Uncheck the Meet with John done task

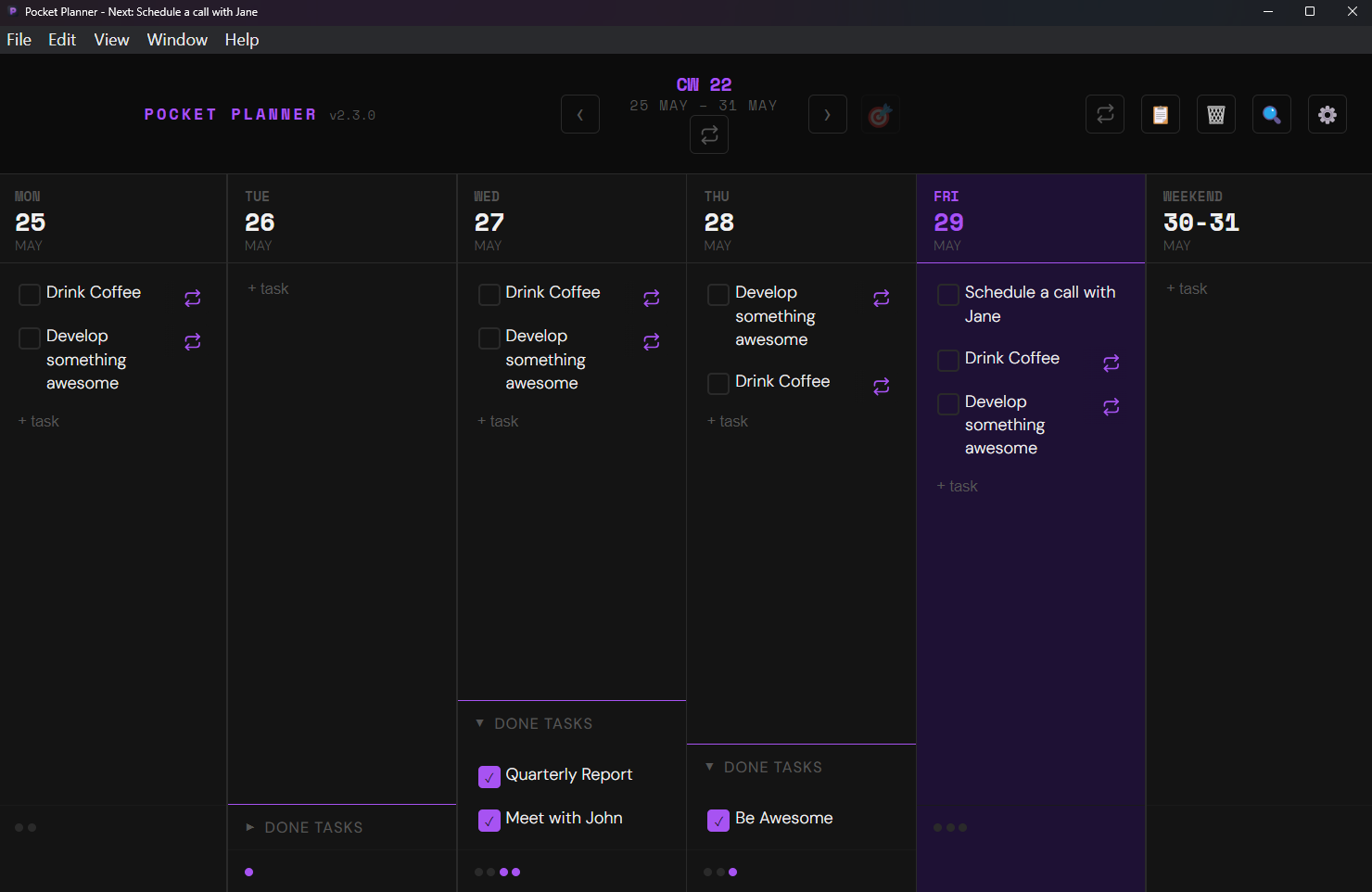click(489, 821)
